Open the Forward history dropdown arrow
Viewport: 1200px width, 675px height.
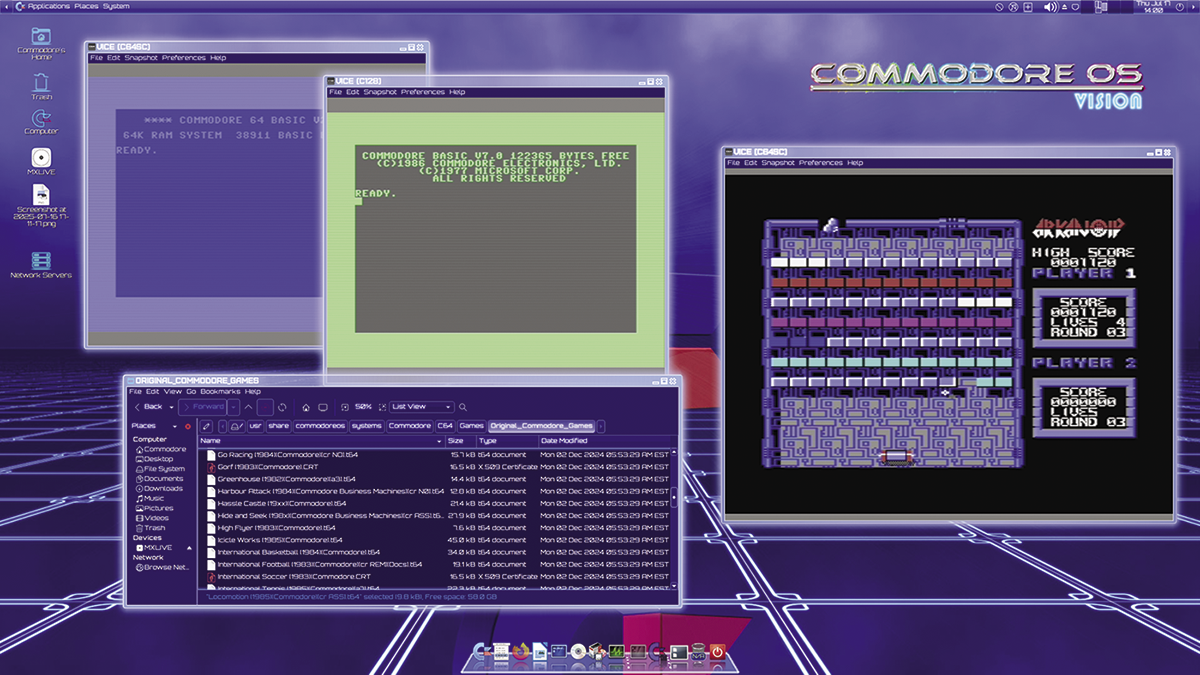[x=233, y=407]
